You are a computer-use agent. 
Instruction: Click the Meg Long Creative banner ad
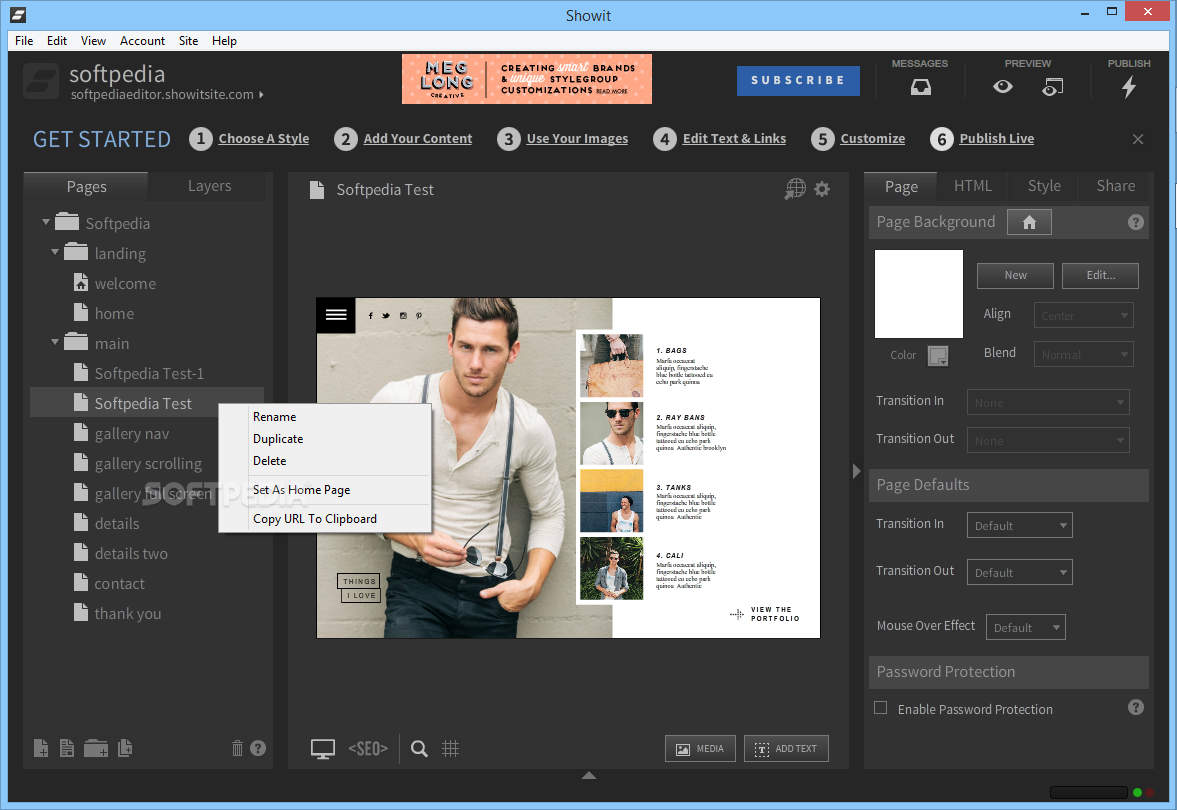[526, 79]
